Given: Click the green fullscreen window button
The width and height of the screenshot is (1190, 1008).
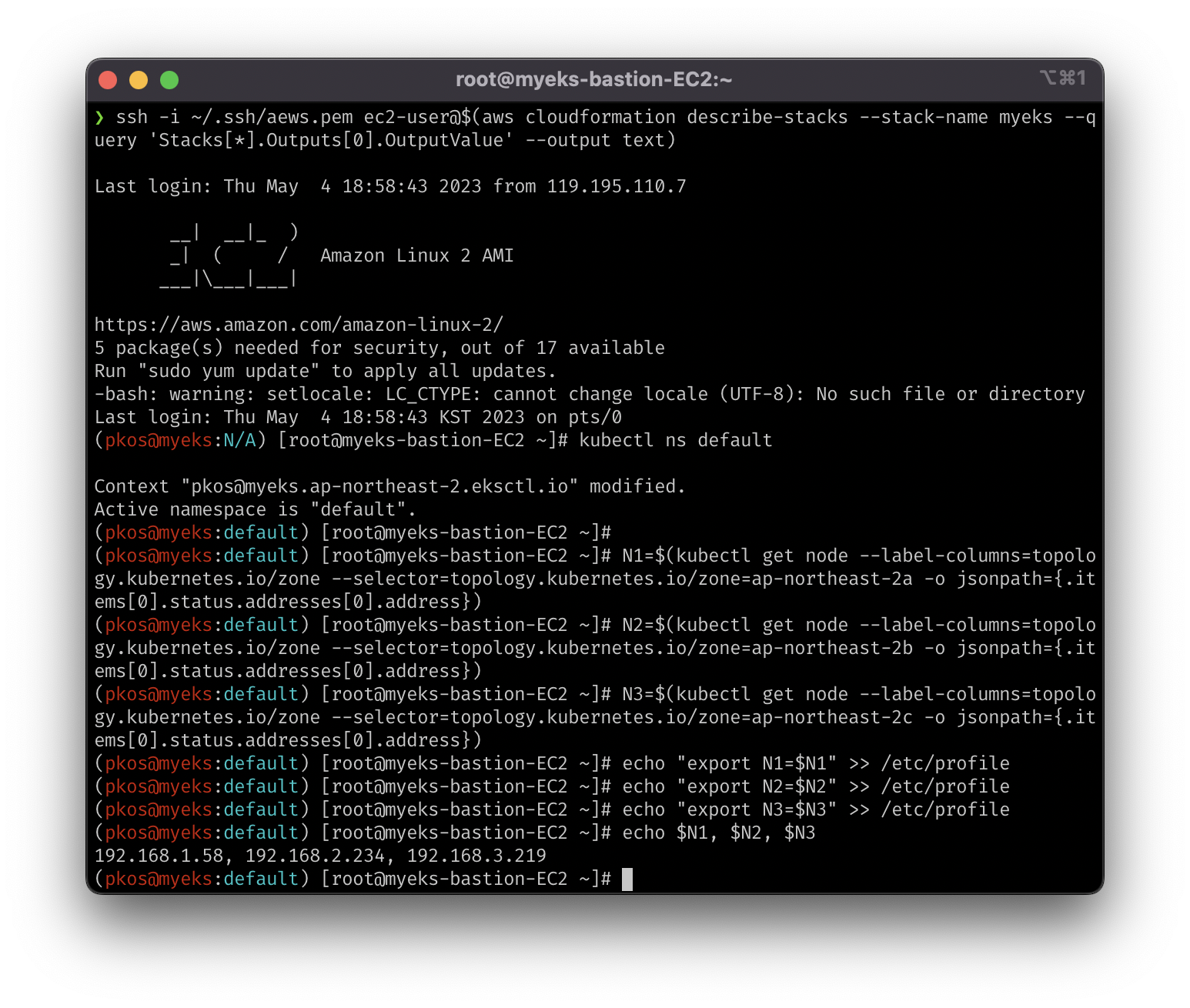Looking at the screenshot, I should (x=169, y=80).
